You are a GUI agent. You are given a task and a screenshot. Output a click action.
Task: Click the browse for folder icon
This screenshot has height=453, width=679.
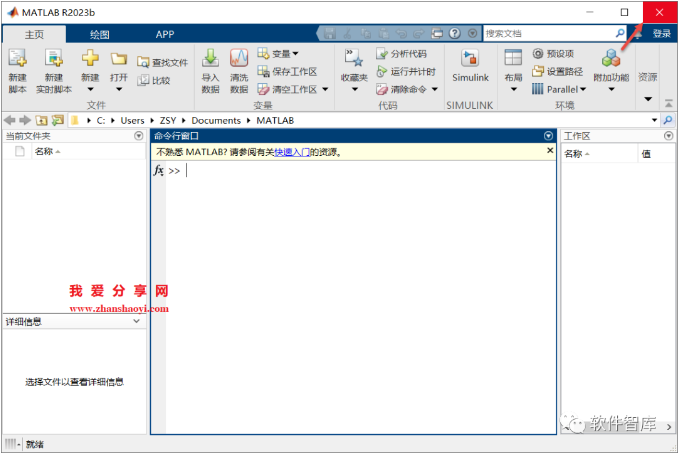(x=58, y=120)
